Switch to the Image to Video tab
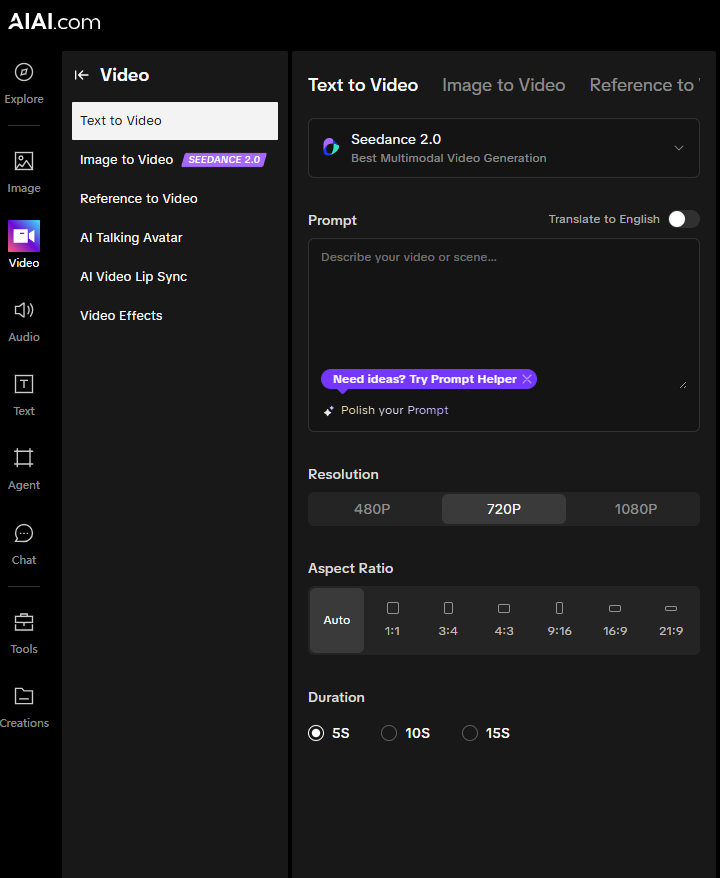720x878 pixels. tap(503, 85)
